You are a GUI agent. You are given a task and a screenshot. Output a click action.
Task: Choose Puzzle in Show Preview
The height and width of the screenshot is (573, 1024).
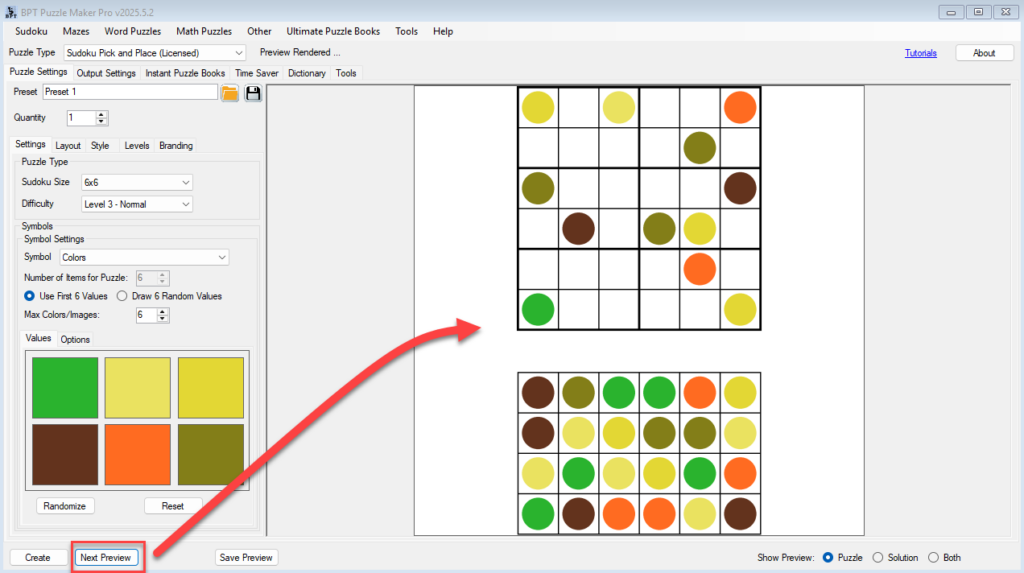tap(828, 557)
